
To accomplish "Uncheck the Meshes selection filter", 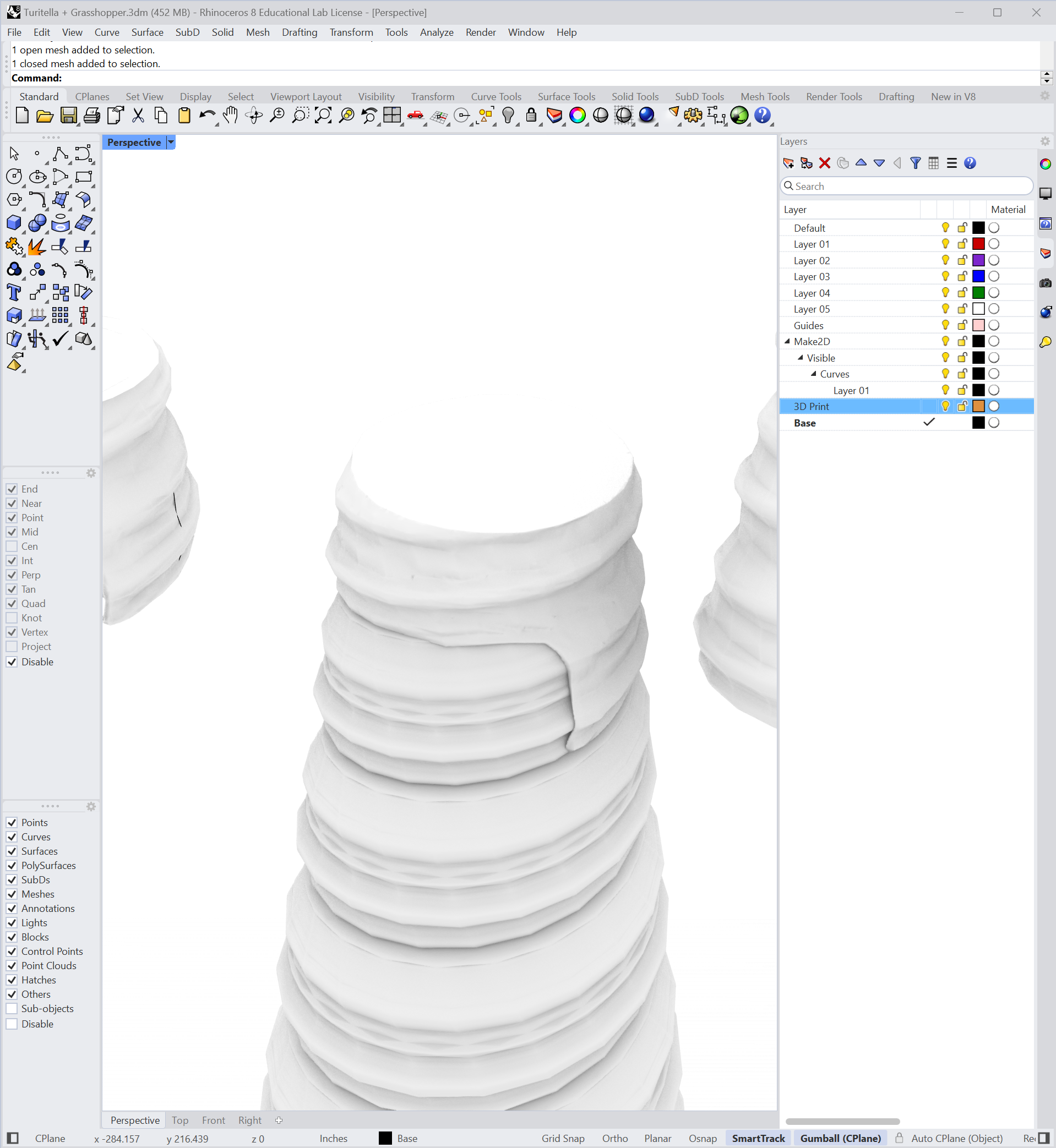I will [x=12, y=894].
